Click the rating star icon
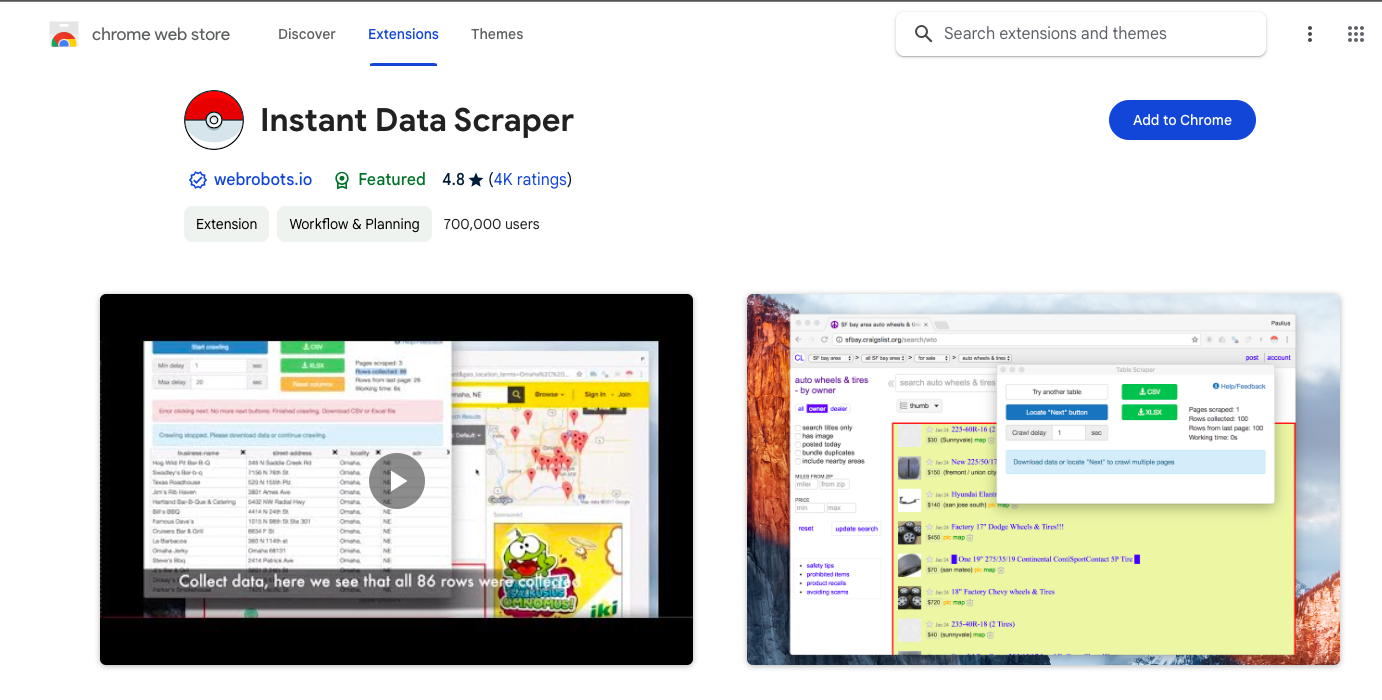The height and width of the screenshot is (700, 1382). click(x=476, y=180)
